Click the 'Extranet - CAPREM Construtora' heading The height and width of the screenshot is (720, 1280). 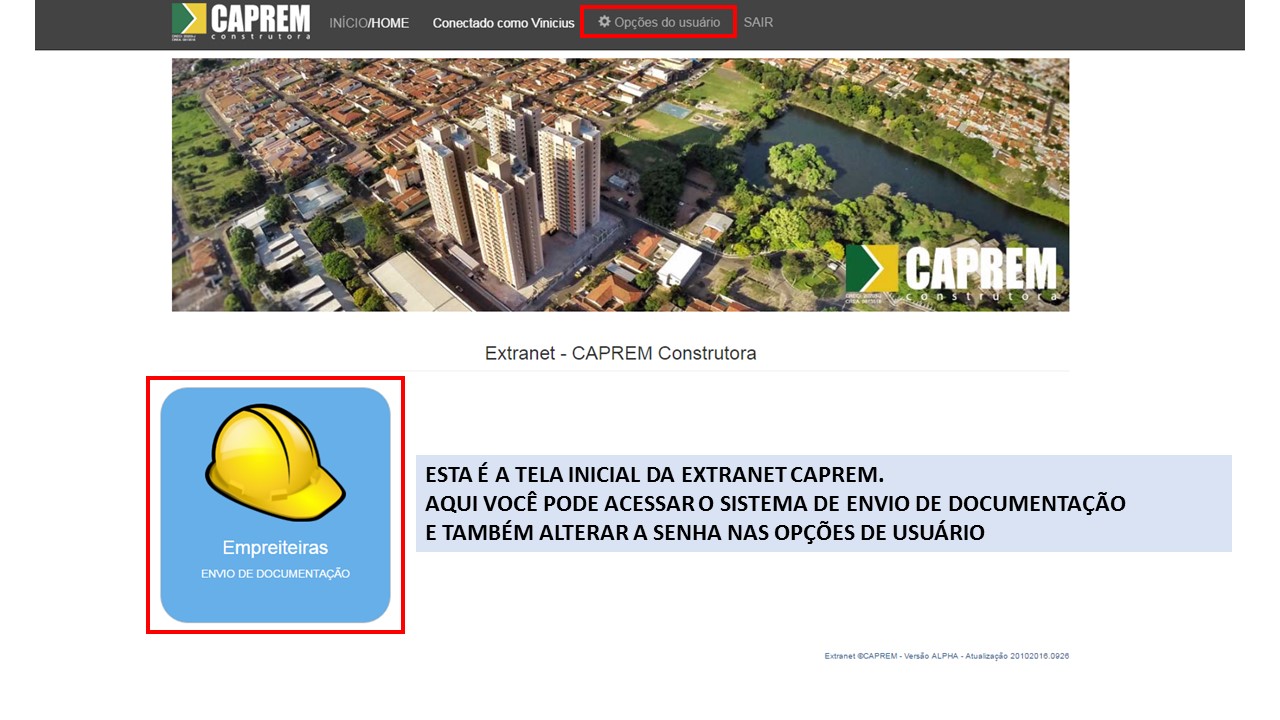[620, 353]
